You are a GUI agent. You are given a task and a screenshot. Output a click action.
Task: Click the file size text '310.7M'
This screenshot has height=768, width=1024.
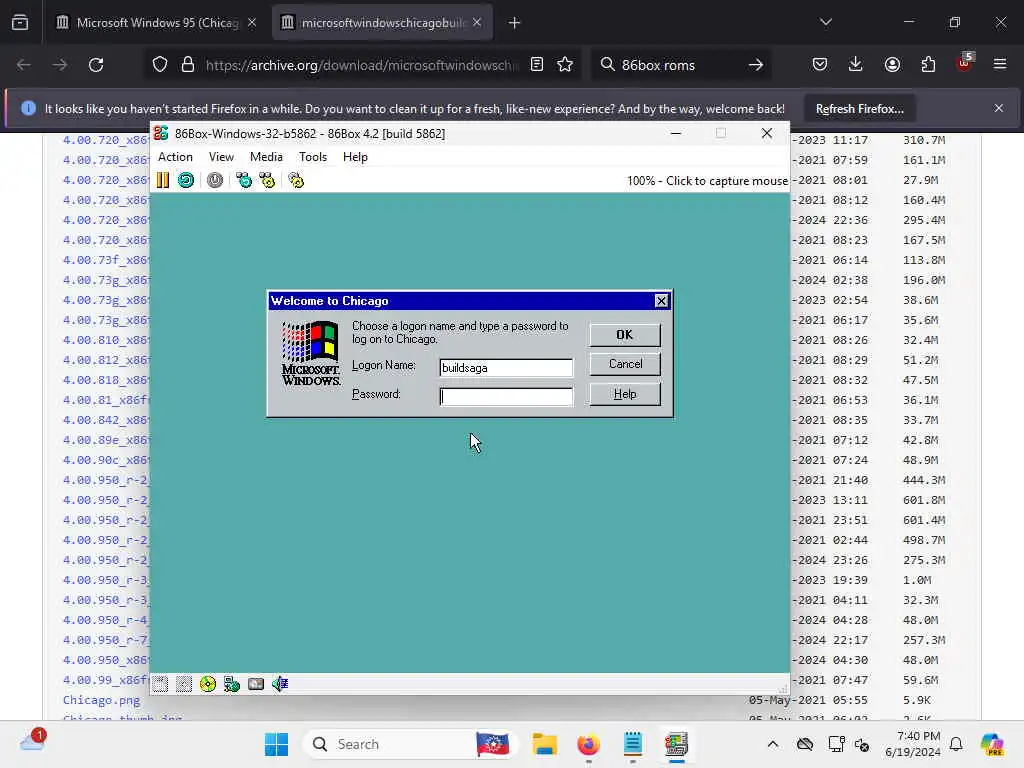924,140
